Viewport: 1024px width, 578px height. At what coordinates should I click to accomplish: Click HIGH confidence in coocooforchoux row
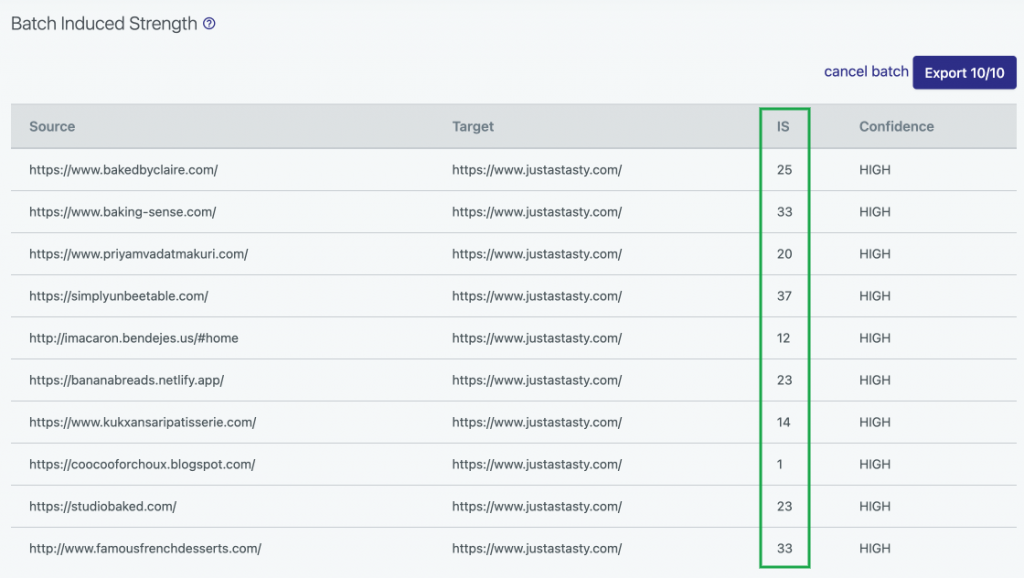click(874, 464)
